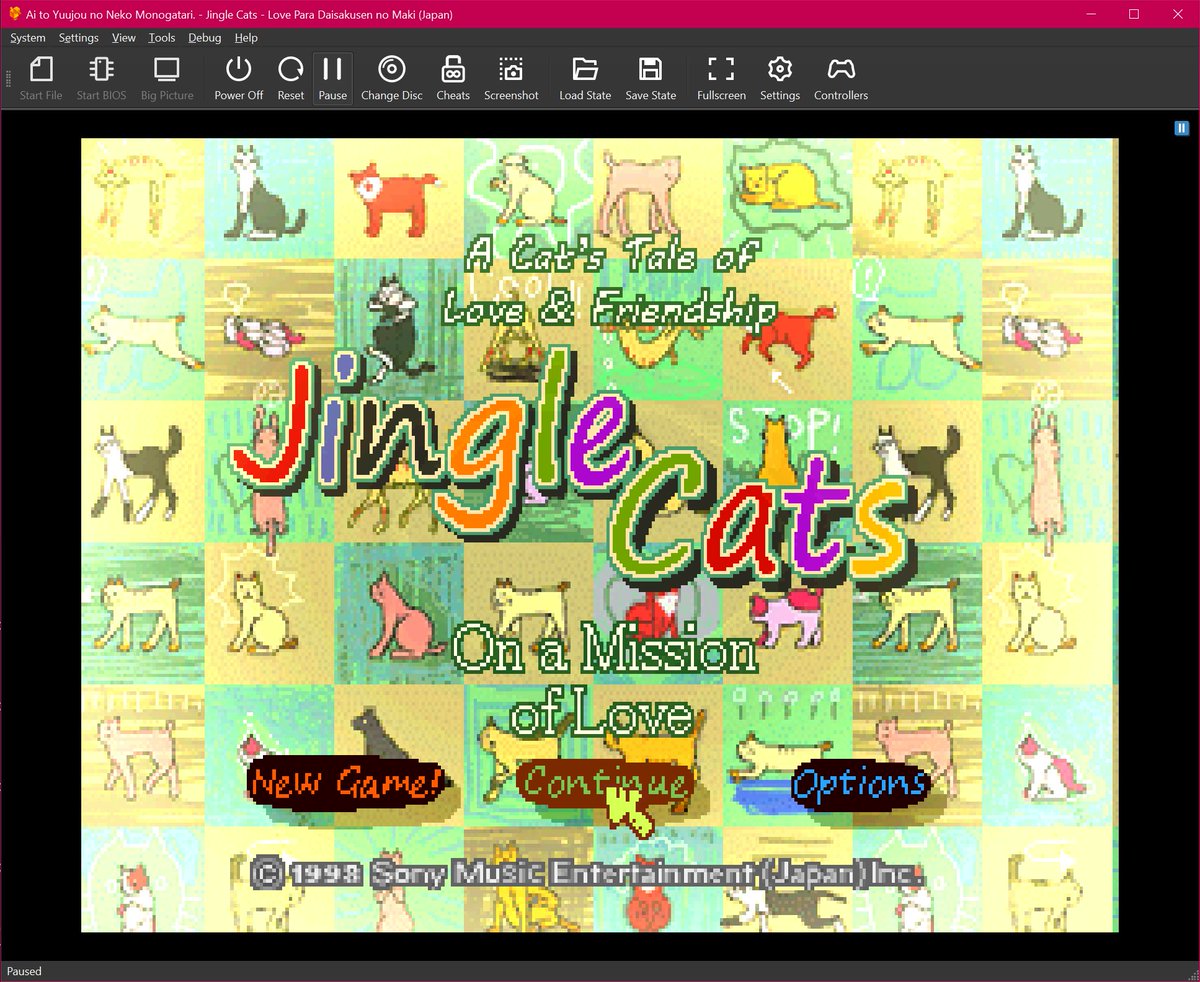Open the Debug menu
This screenshot has height=982, width=1200.
pyautogui.click(x=205, y=38)
